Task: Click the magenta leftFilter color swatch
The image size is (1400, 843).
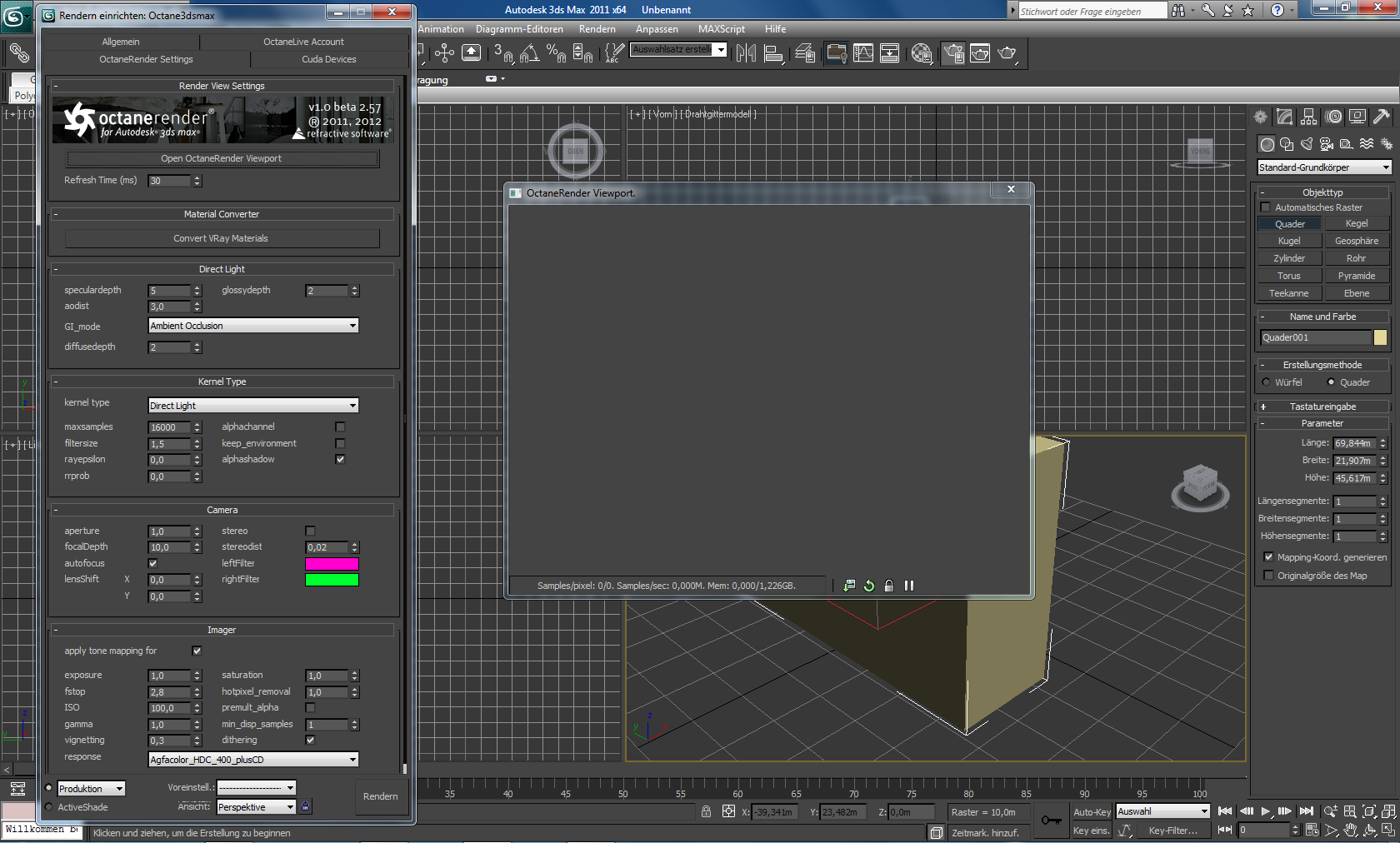Action: click(x=332, y=564)
